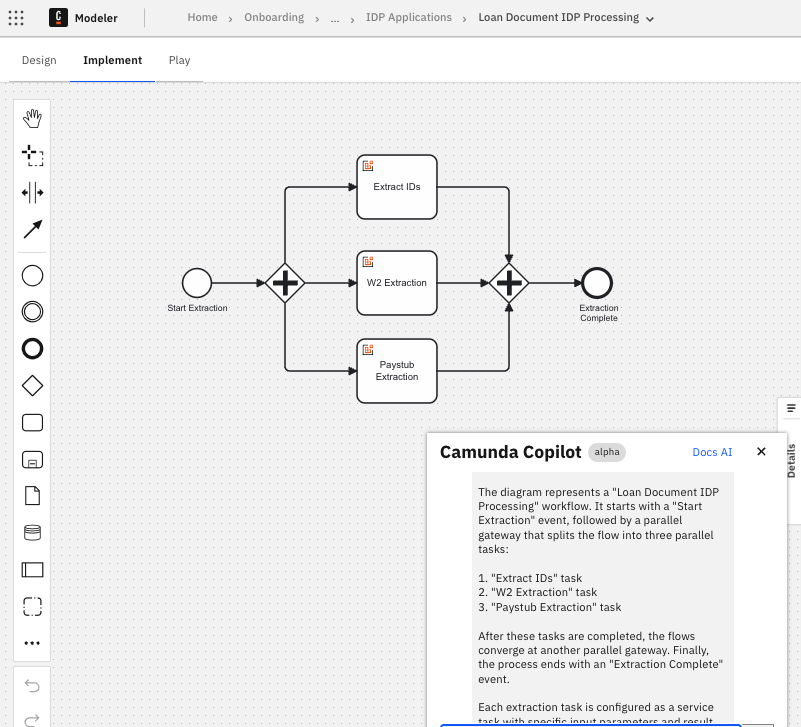Activate the create/remove space tool
This screenshot has height=727, width=801.
(x=32, y=193)
